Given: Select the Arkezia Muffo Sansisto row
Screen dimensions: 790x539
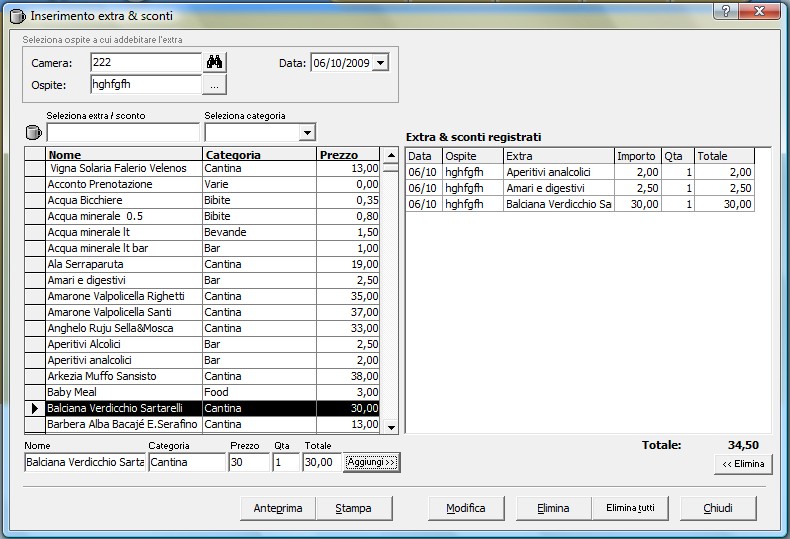Looking at the screenshot, I should [202, 376].
